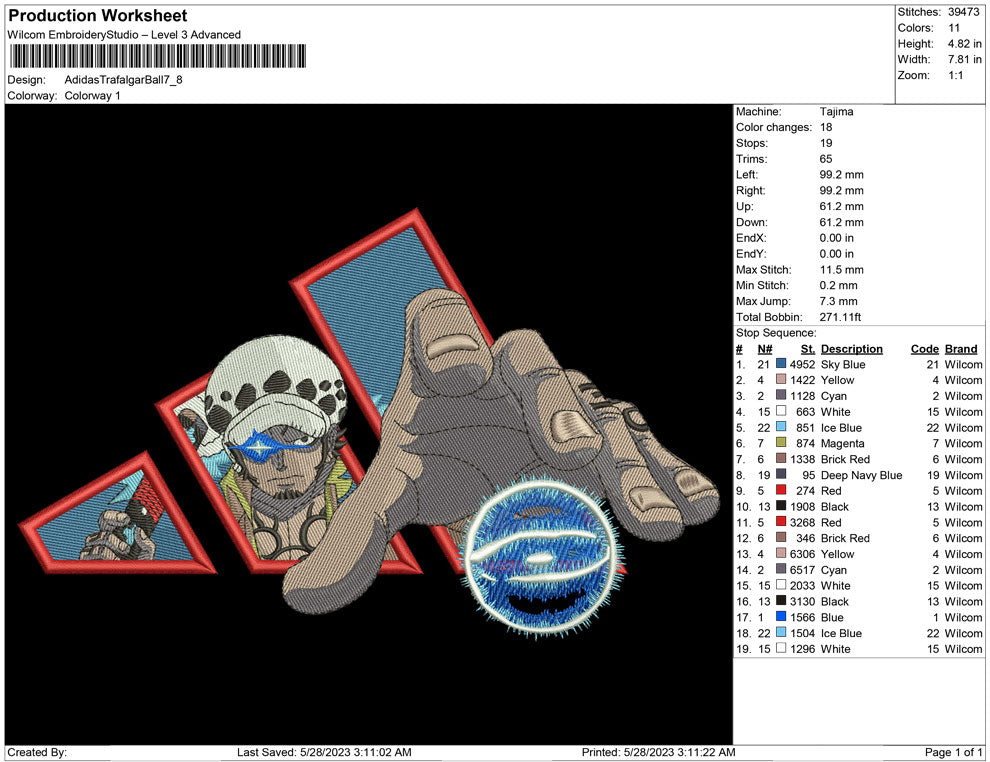Pick the Cyan swatch with 1128 stitches
Screen dimensions: 990x762
pyautogui.click(x=781, y=395)
